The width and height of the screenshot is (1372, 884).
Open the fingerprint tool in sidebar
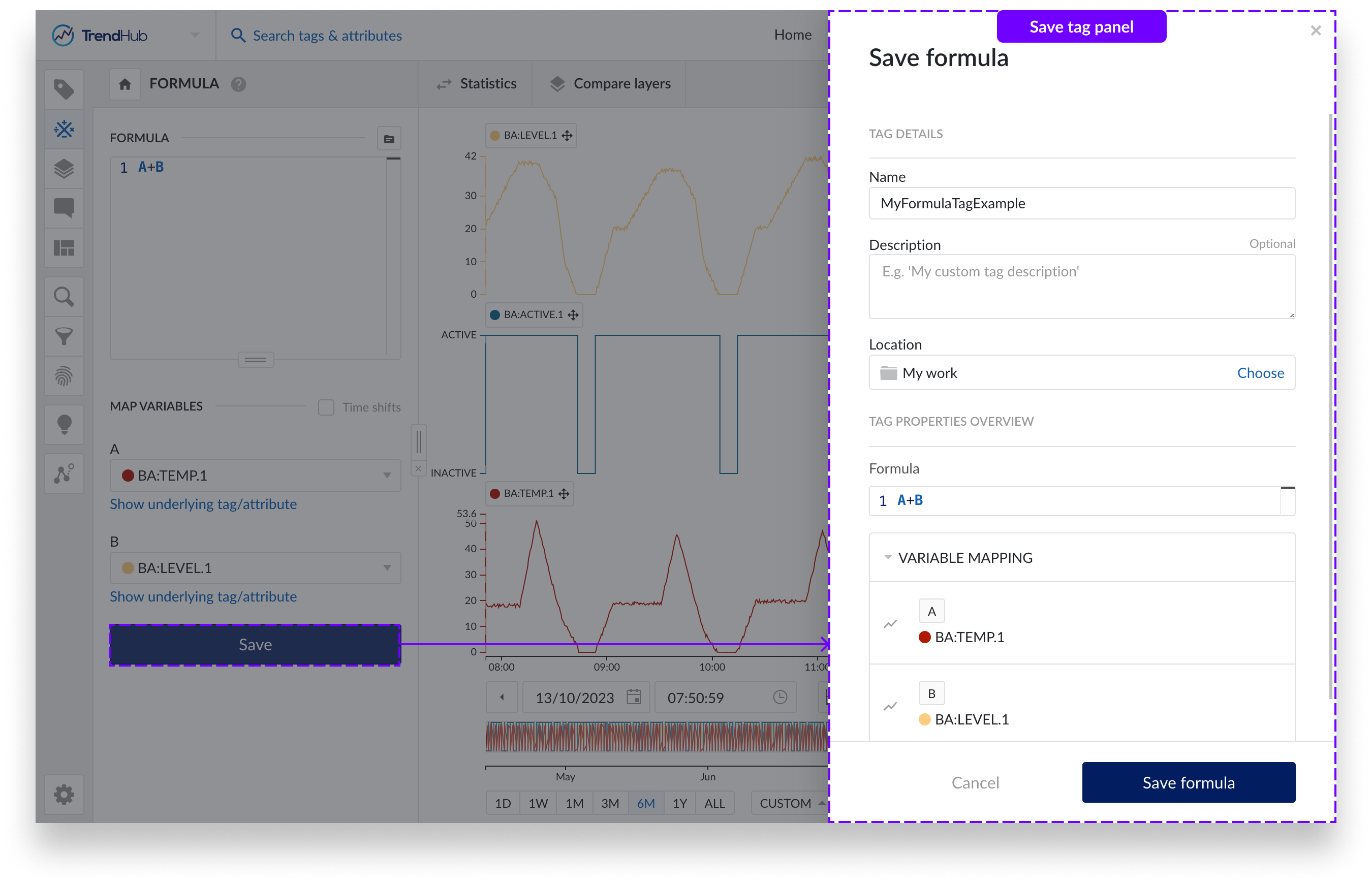(x=64, y=376)
